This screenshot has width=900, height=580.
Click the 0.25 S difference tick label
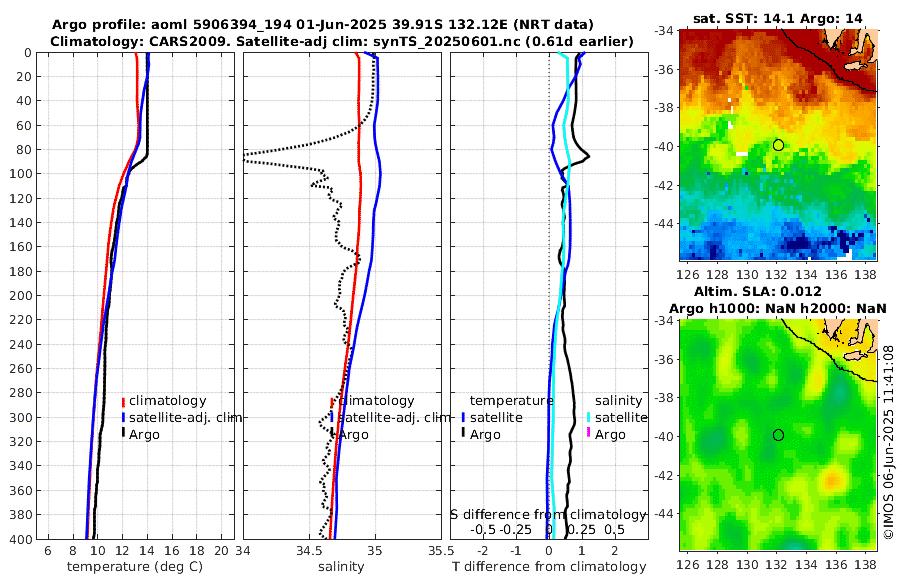pos(581,529)
